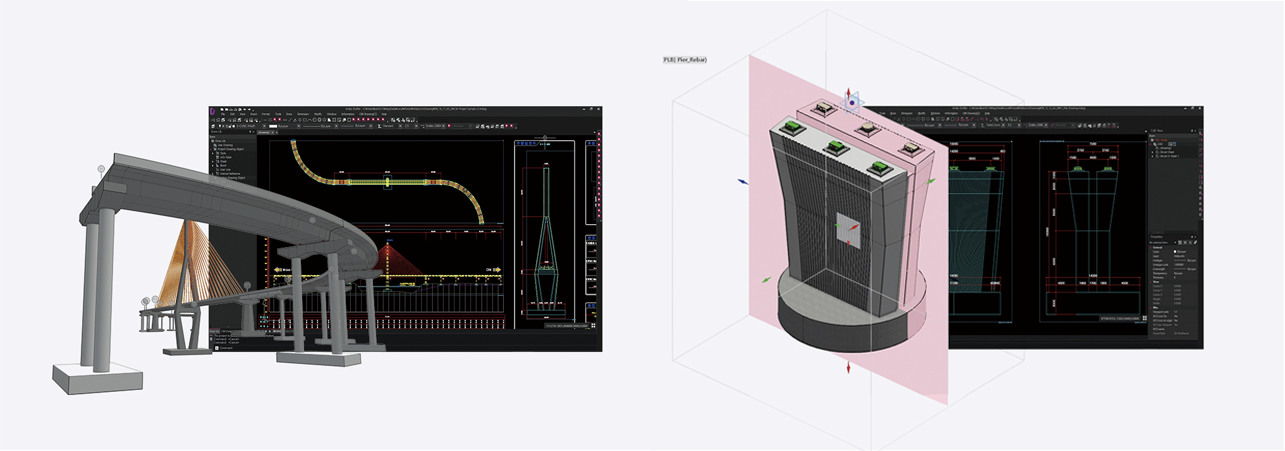Click grid layout icon at bridge viewport corner
This screenshot has height=451, width=1285.
[x=594, y=325]
